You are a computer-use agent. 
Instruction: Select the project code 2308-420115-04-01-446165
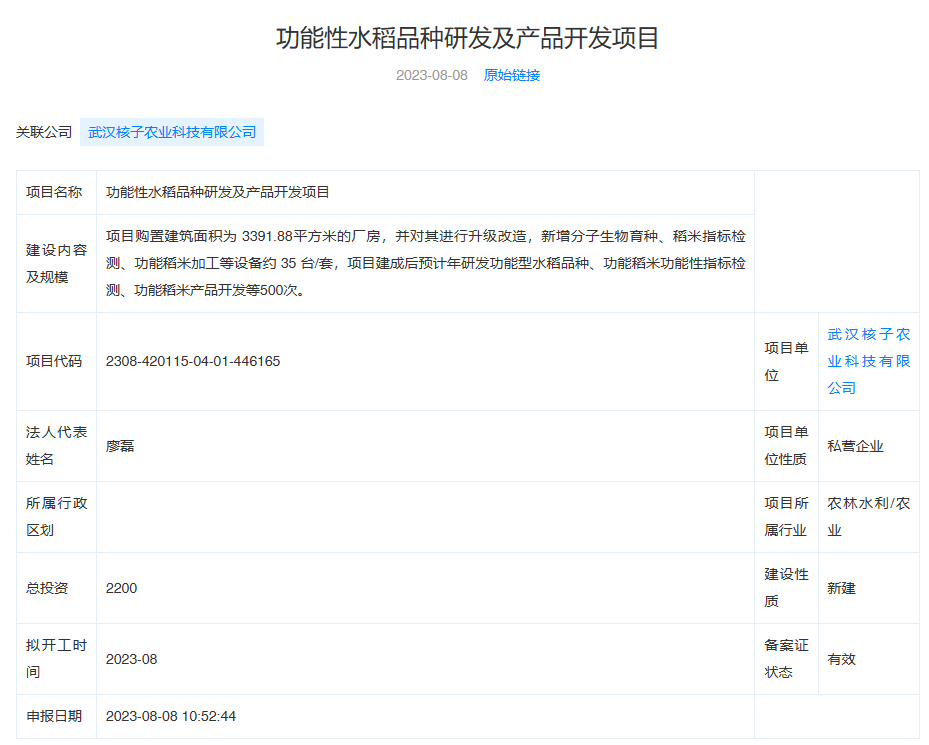pos(193,361)
